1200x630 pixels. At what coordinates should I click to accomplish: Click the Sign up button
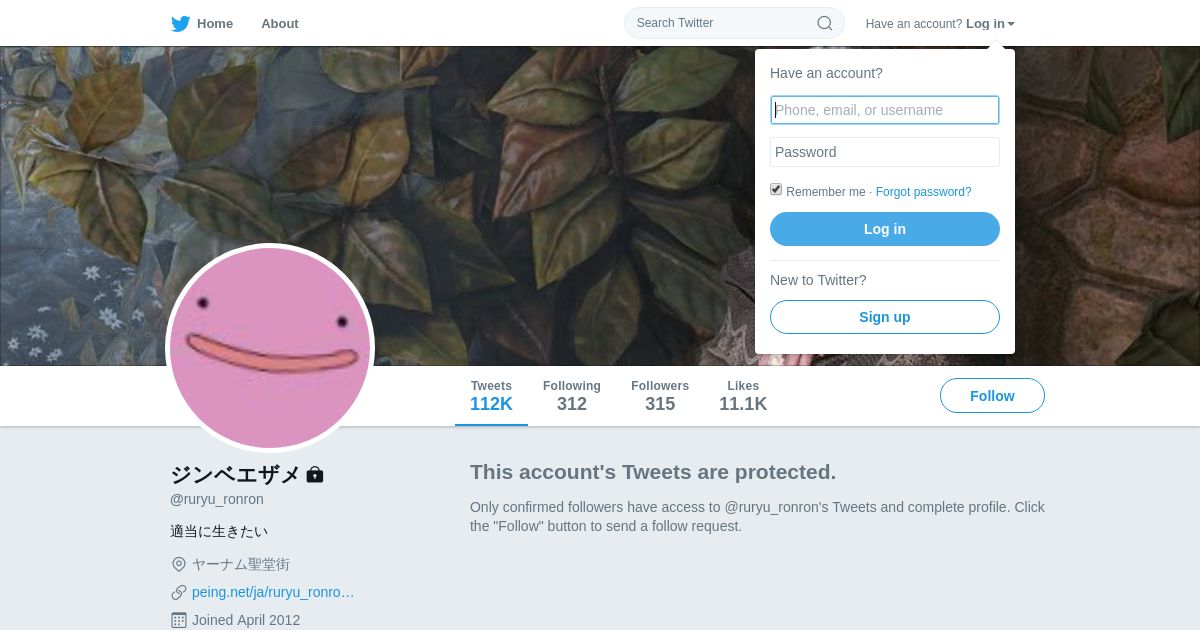click(x=885, y=317)
